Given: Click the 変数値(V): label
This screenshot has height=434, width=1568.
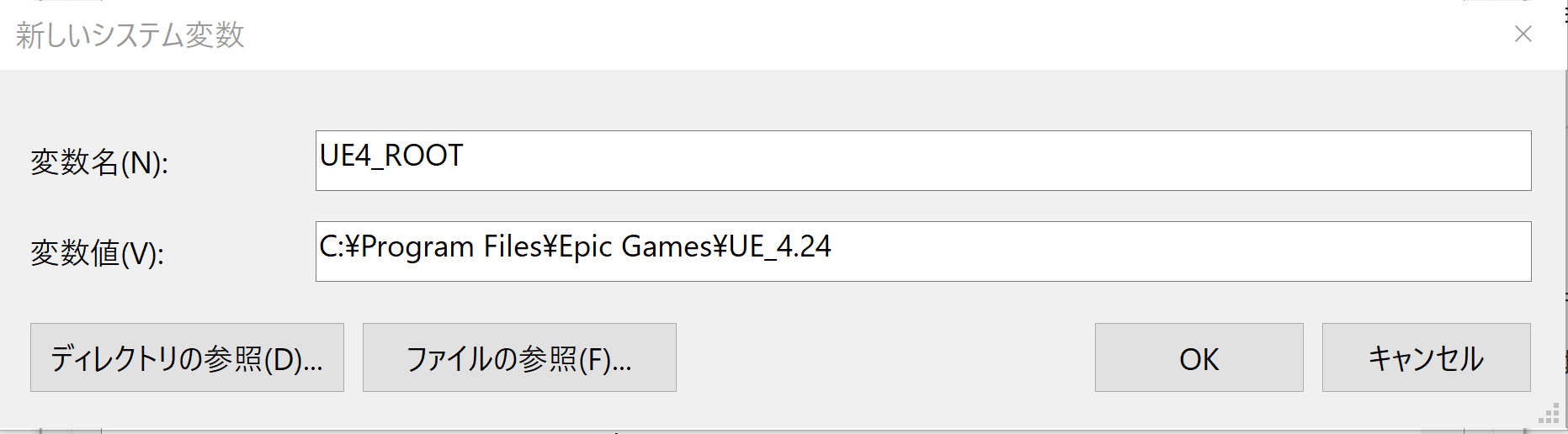Looking at the screenshot, I should [x=98, y=253].
